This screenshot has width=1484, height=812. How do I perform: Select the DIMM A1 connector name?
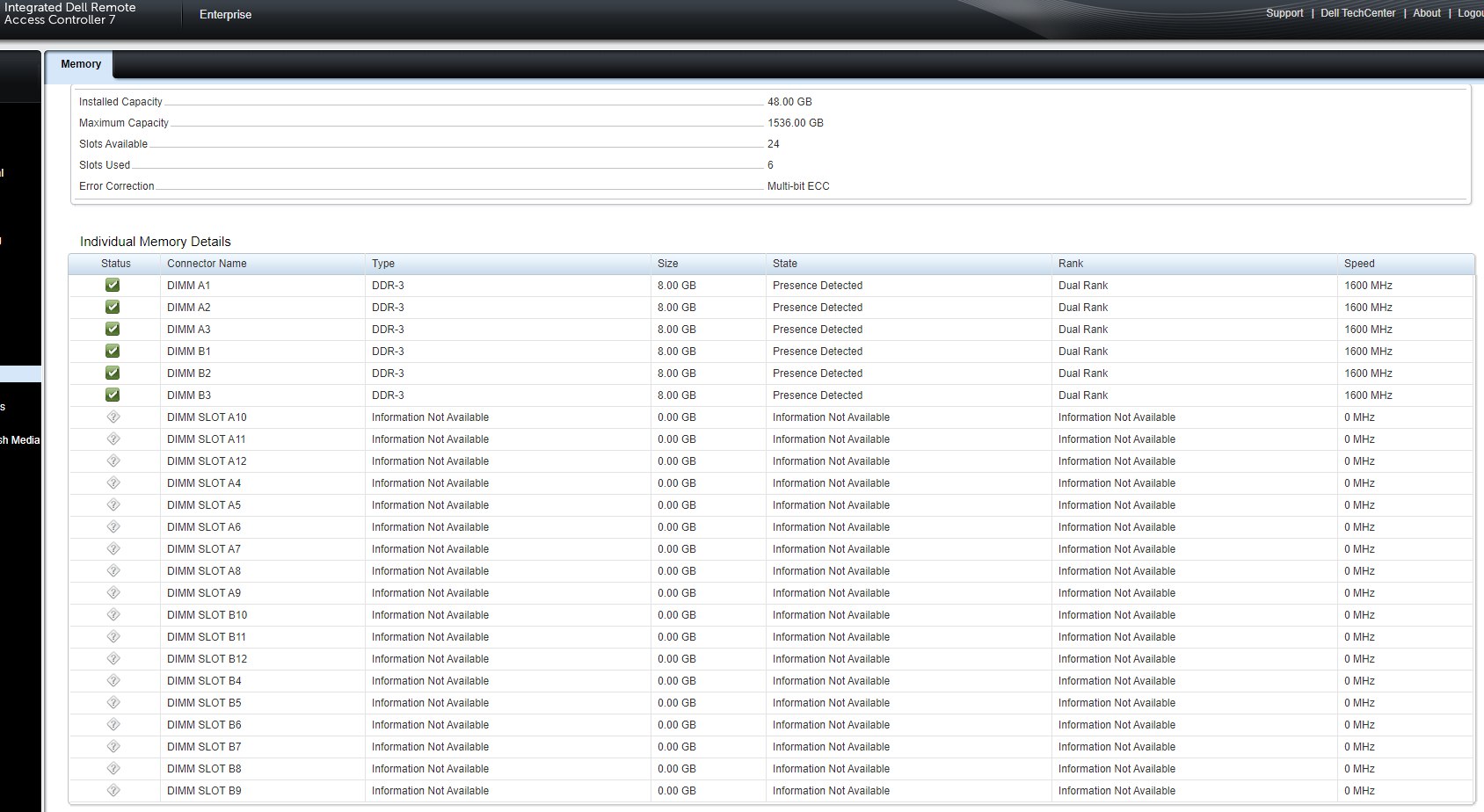coord(189,286)
